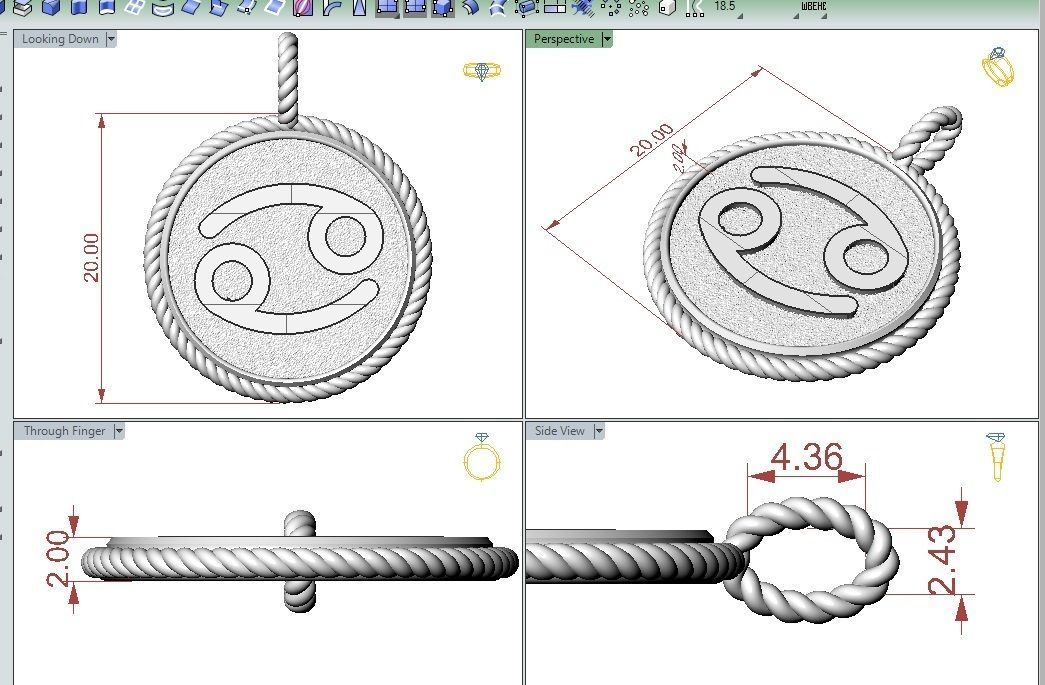Select the 2.00 dimension in Through Finger view
Screen dimensions: 1045x685
[58, 558]
